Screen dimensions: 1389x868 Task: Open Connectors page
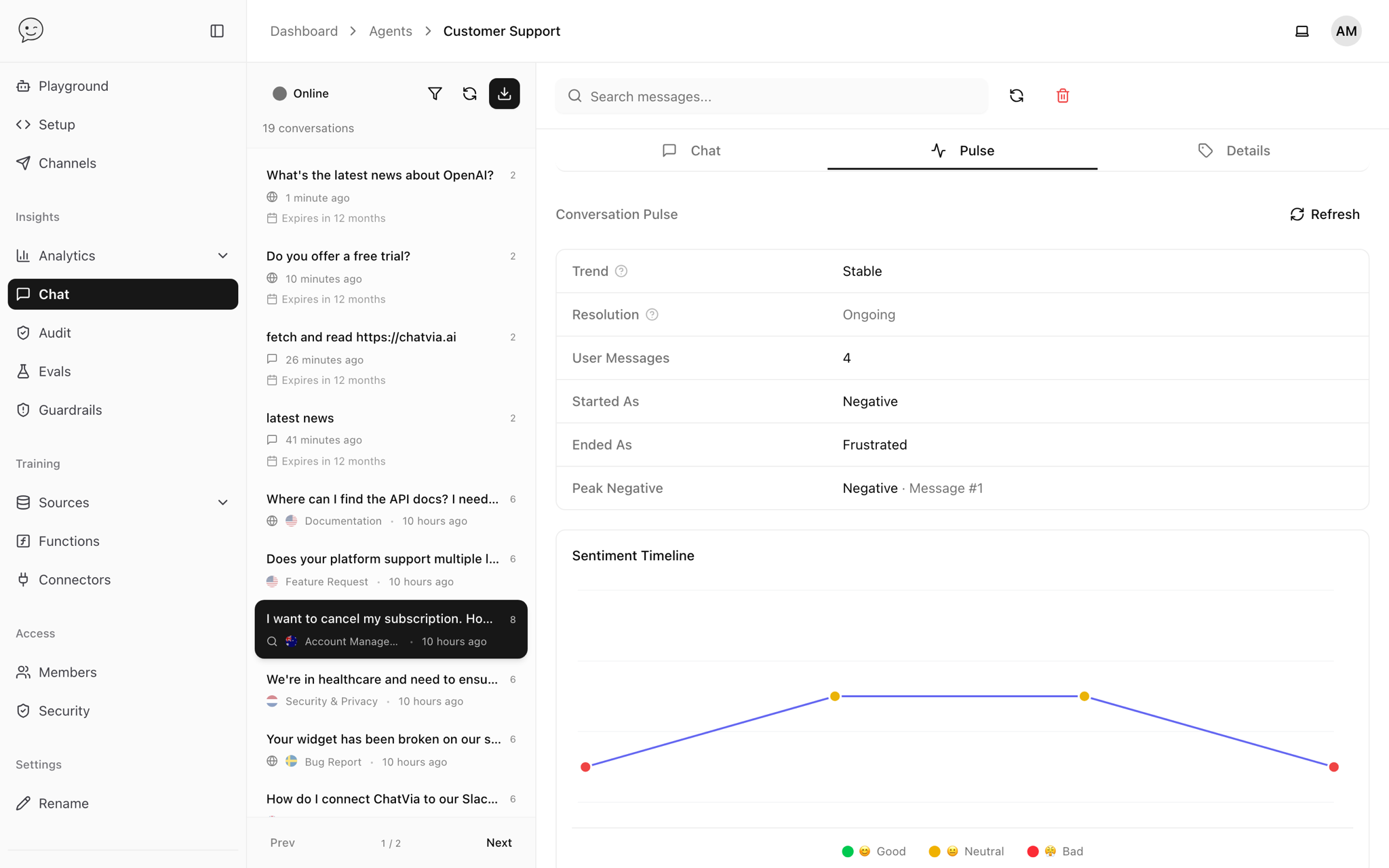[x=123, y=580]
